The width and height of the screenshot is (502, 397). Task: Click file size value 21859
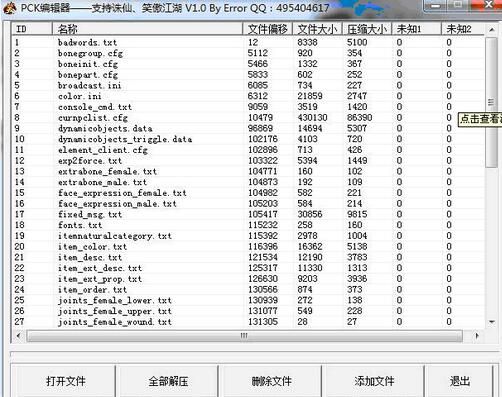[x=310, y=96]
